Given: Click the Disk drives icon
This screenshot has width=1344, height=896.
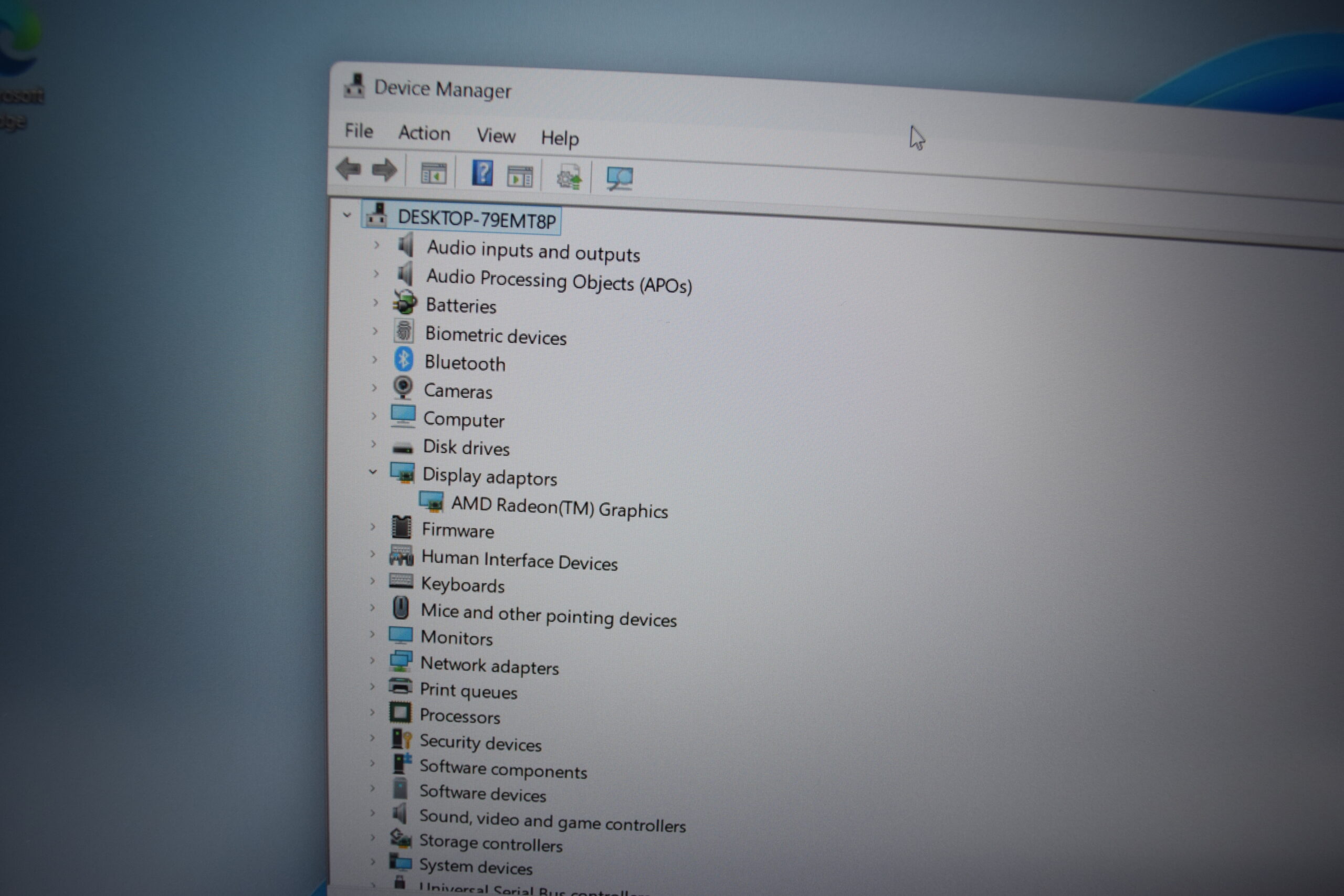Looking at the screenshot, I should click(x=403, y=447).
